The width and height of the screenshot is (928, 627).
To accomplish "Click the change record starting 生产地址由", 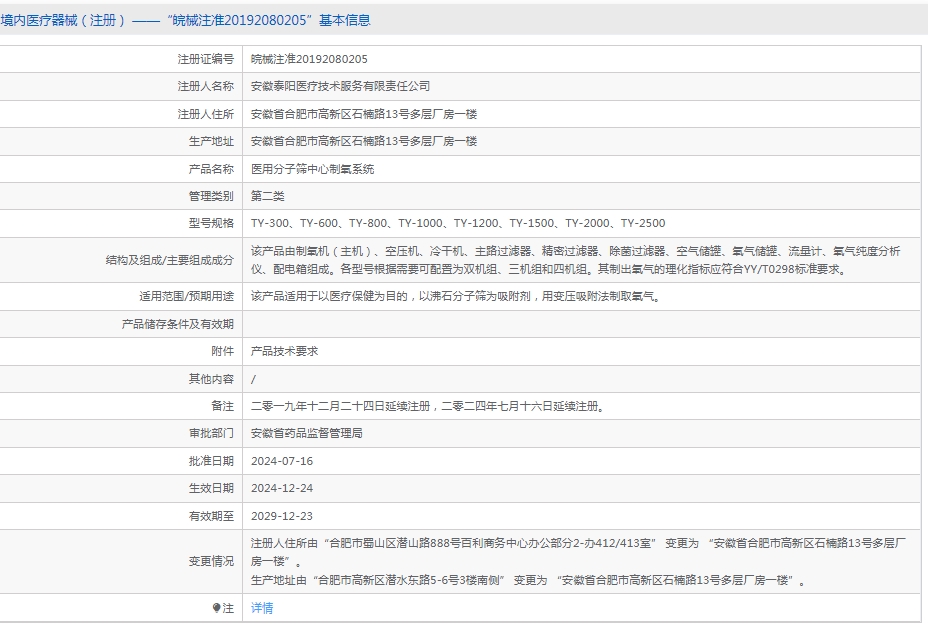I will point(528,581).
